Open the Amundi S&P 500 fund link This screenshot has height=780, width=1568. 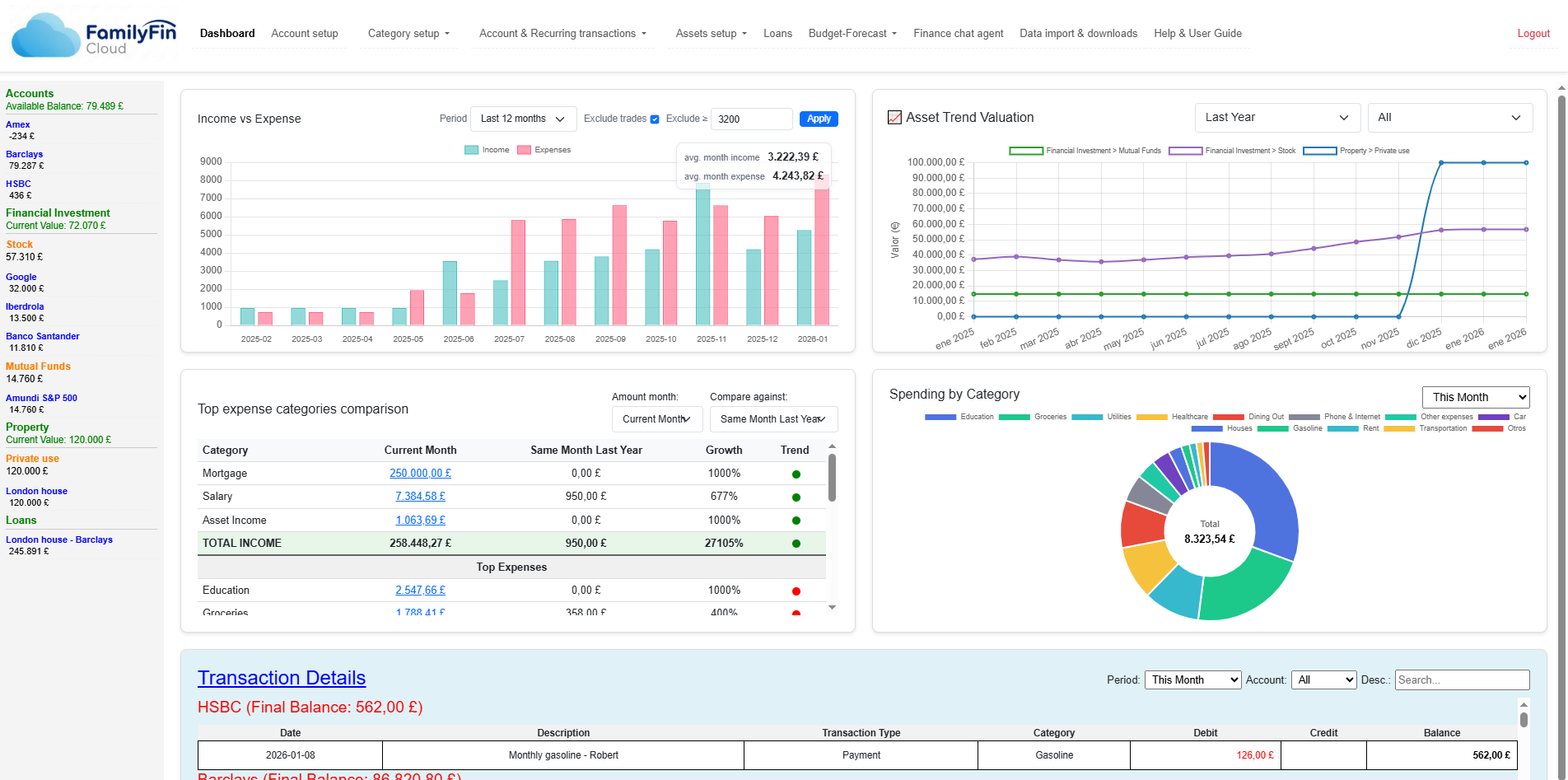(x=41, y=399)
